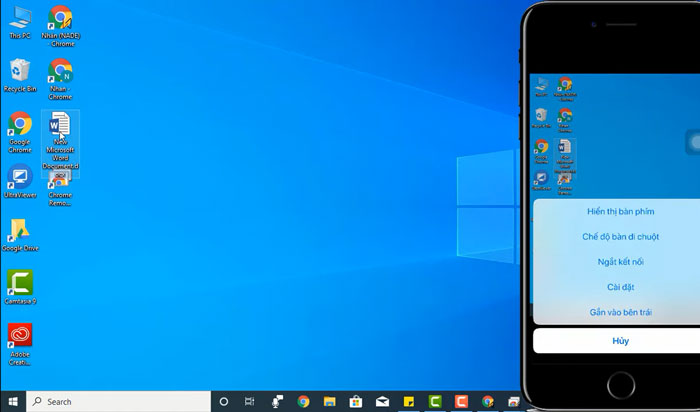Tap the mirrored Word document on phone screen

(564, 156)
